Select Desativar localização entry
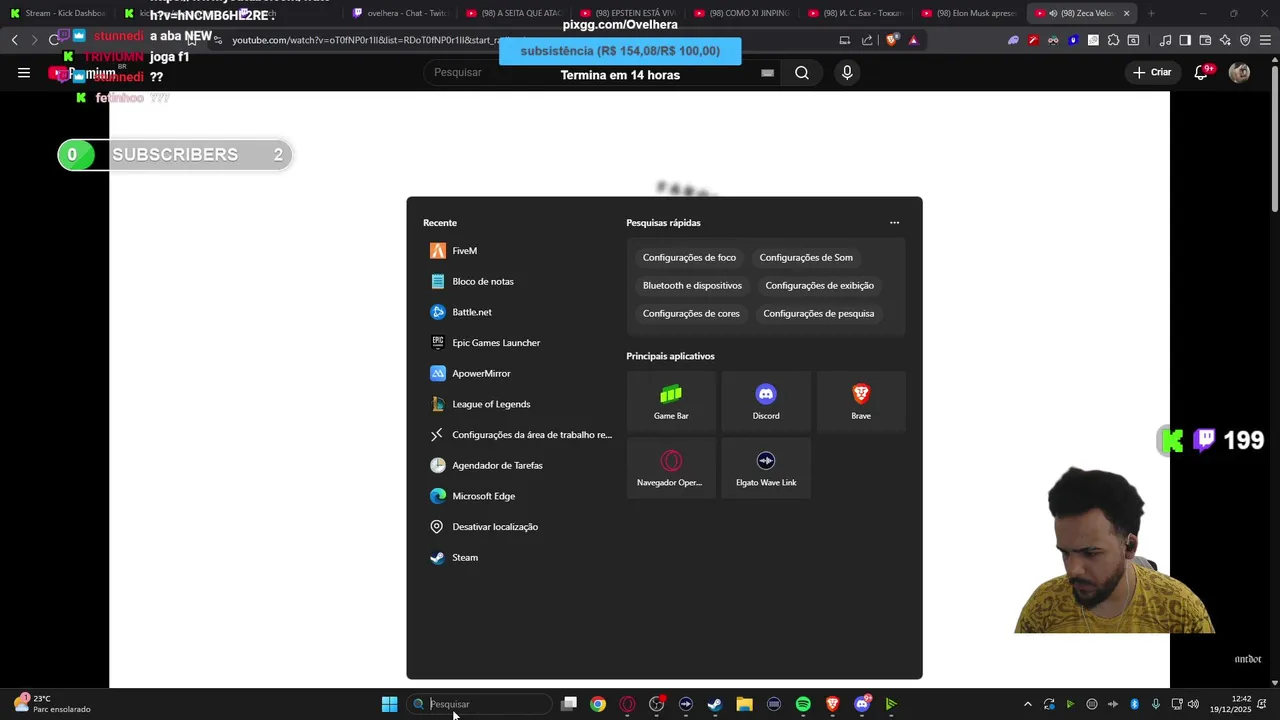Screen dimensions: 1280x720 518,527
